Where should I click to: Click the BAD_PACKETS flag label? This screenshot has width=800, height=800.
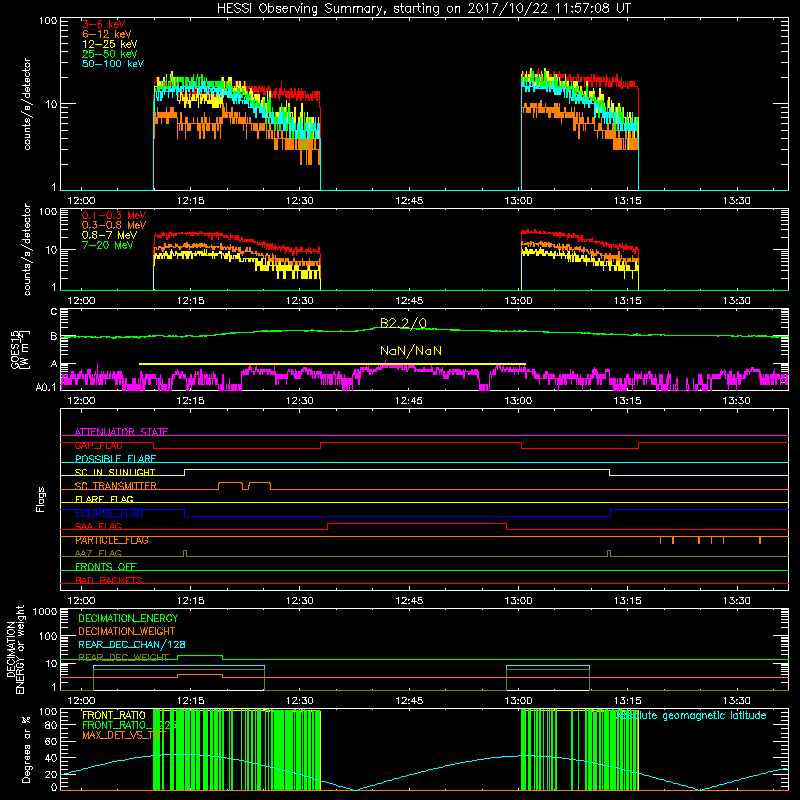[x=109, y=581]
